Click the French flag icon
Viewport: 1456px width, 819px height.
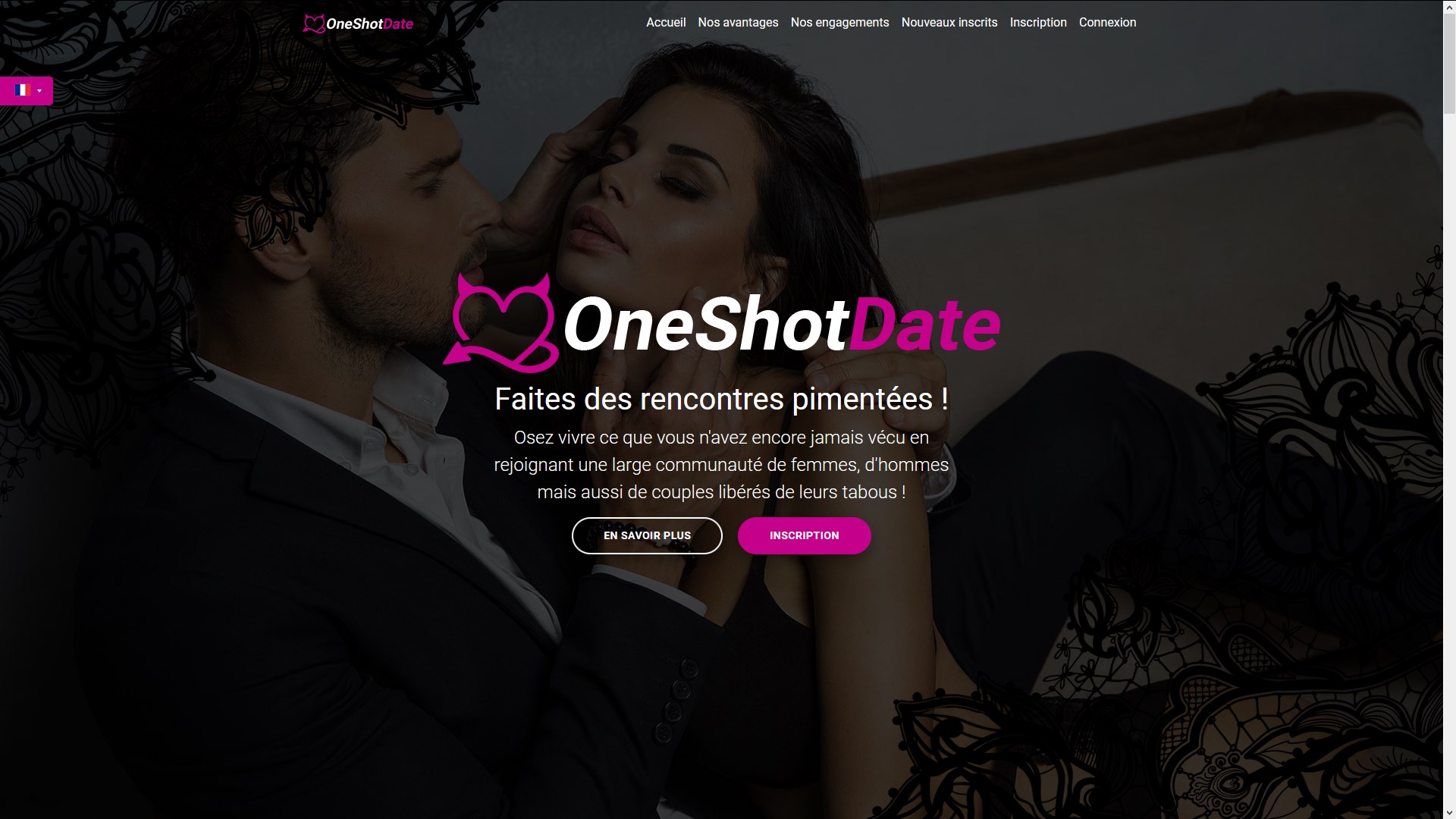23,90
